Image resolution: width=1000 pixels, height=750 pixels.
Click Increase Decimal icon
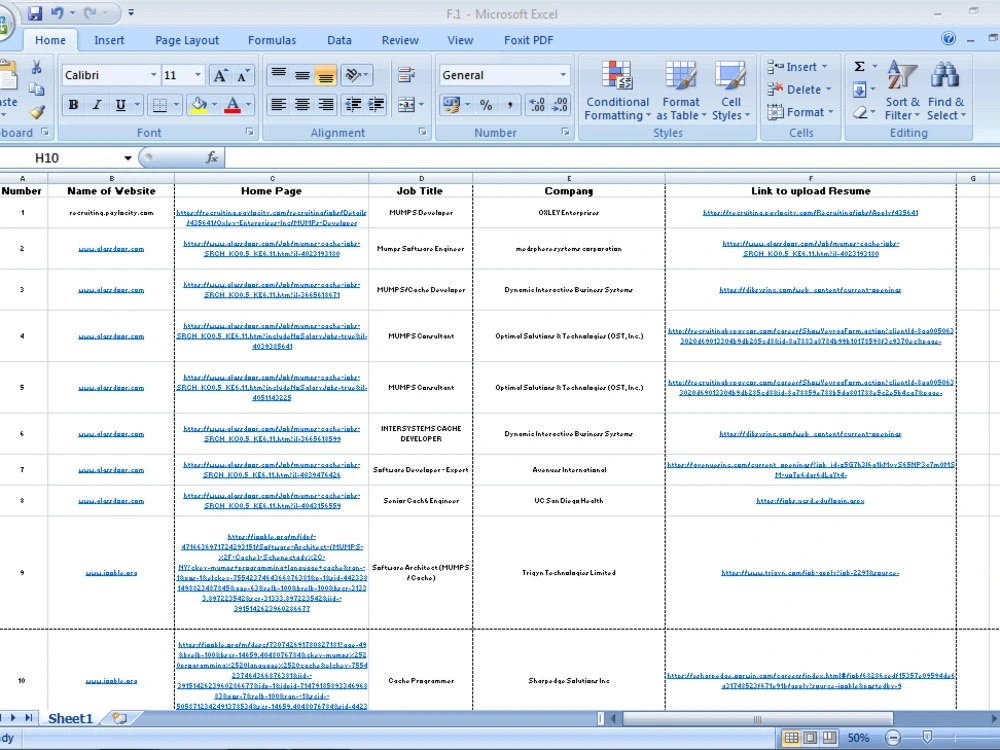tap(537, 105)
